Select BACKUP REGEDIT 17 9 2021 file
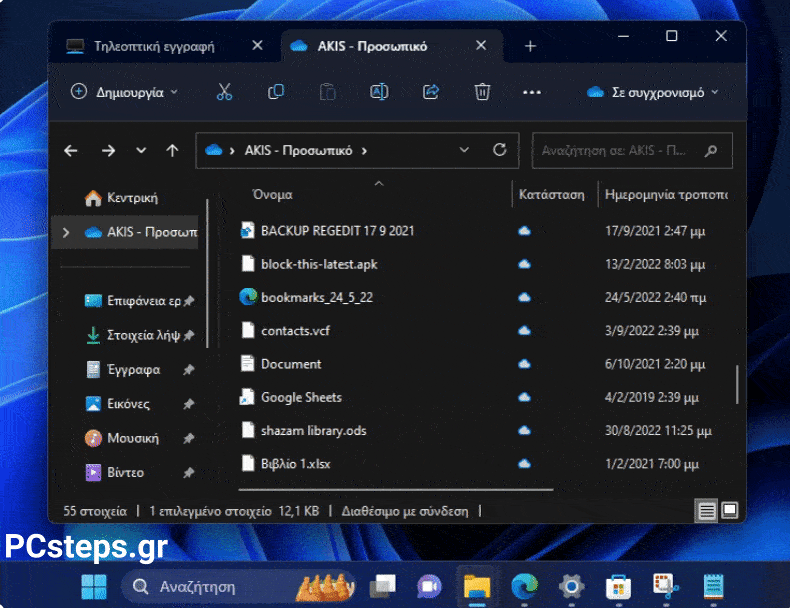This screenshot has width=790, height=608. 338,231
